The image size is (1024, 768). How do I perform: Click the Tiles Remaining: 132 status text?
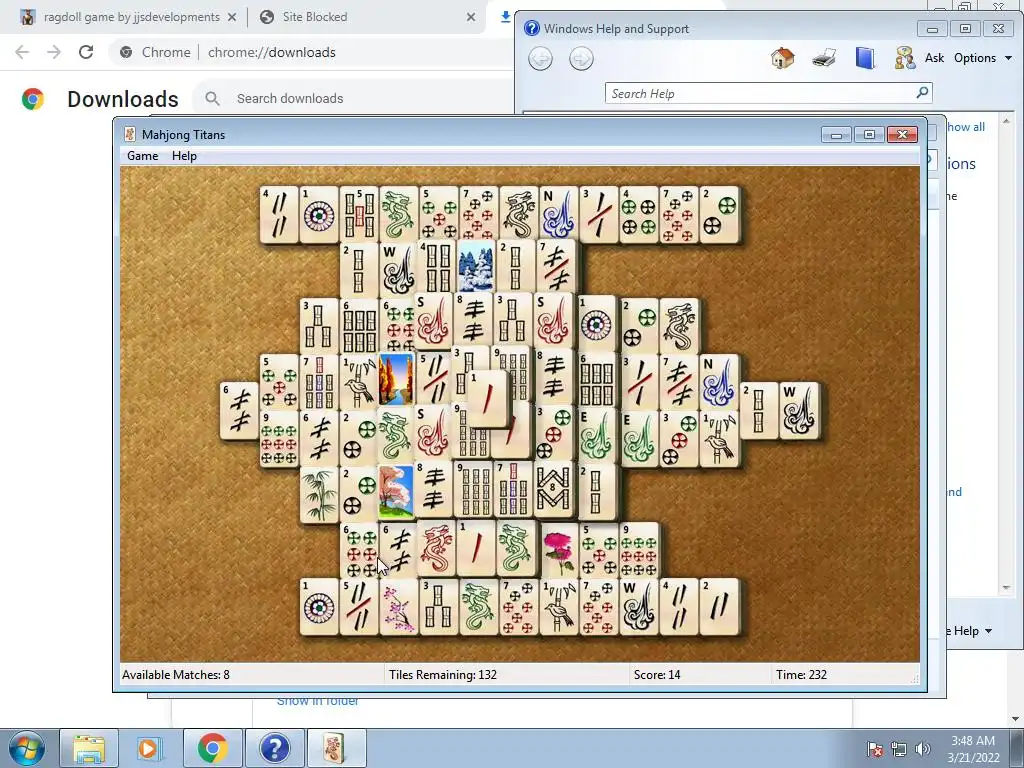coord(443,675)
